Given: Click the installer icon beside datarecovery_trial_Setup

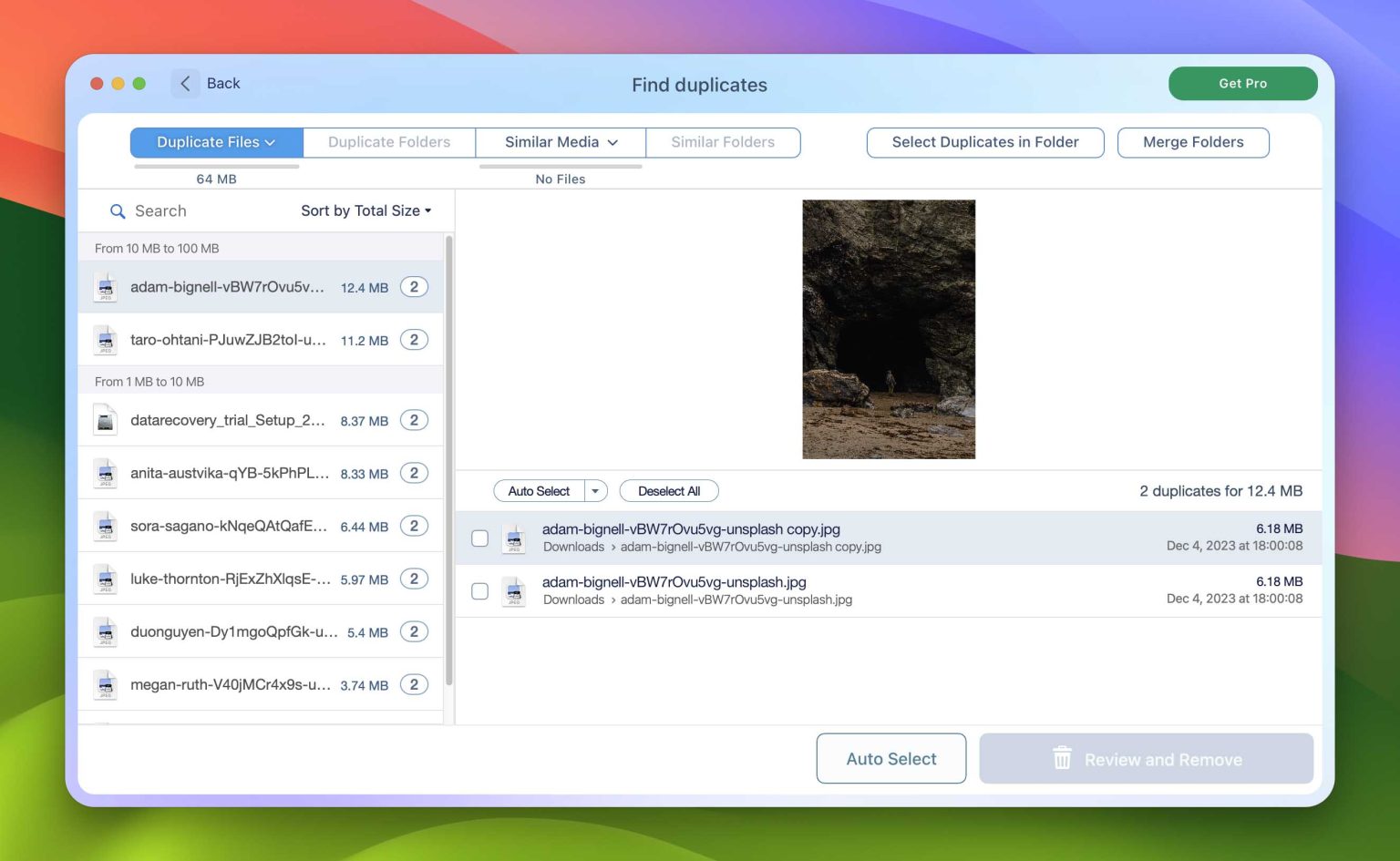Looking at the screenshot, I should (105, 420).
